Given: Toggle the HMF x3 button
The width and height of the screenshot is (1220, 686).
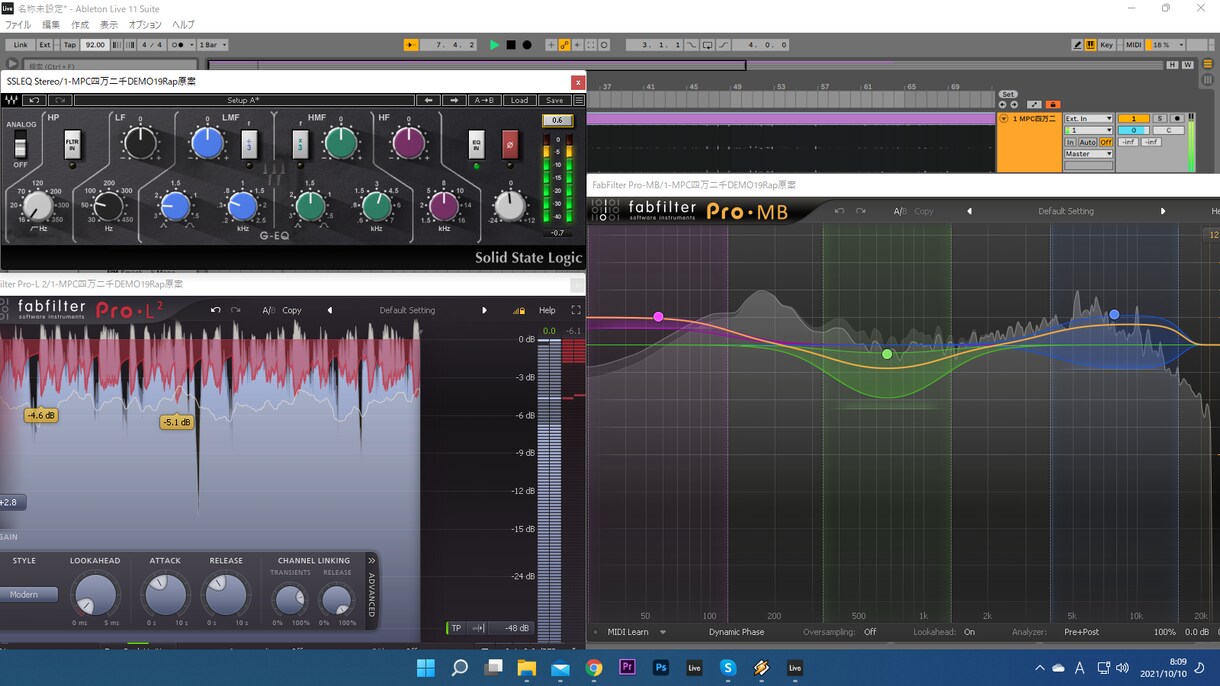Looking at the screenshot, I should [x=300, y=145].
